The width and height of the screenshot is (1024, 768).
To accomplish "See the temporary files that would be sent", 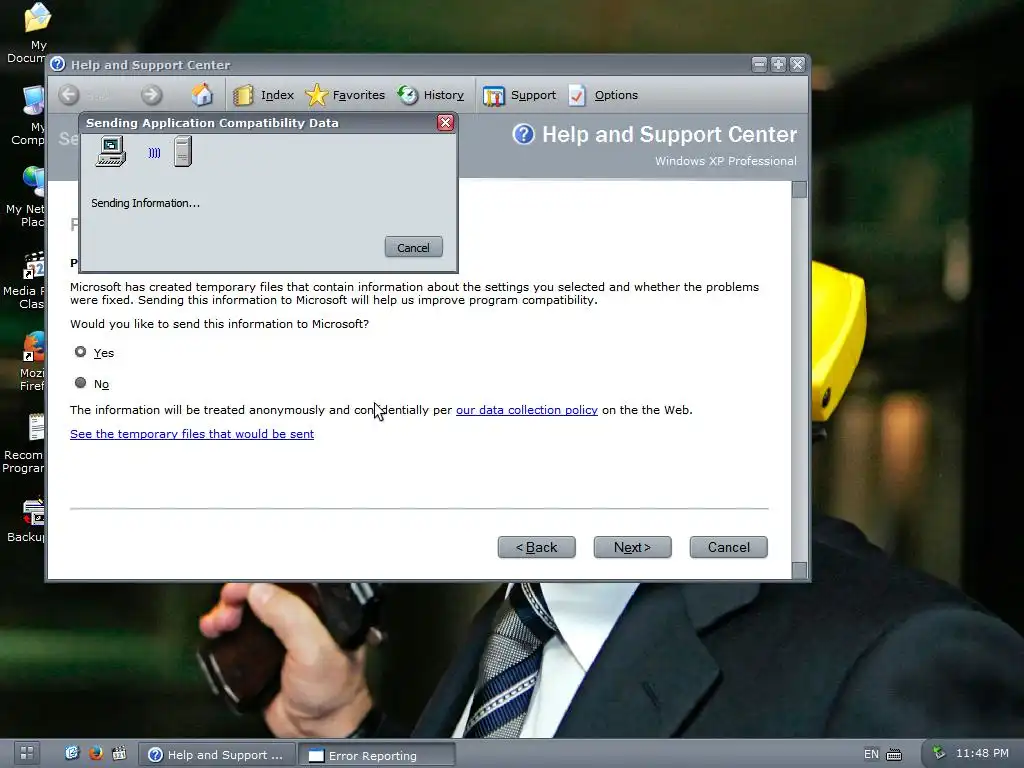I will coord(192,434).
